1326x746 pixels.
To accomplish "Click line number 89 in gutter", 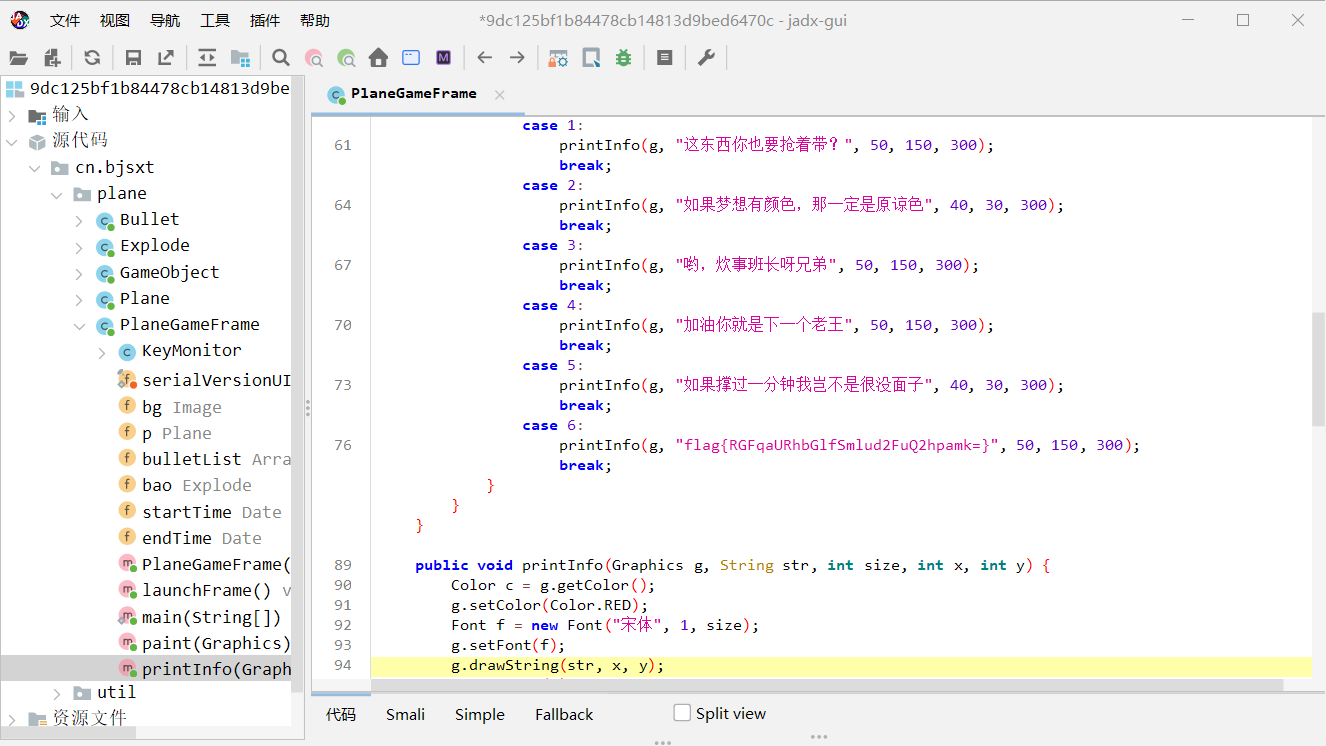I will click(x=342, y=565).
